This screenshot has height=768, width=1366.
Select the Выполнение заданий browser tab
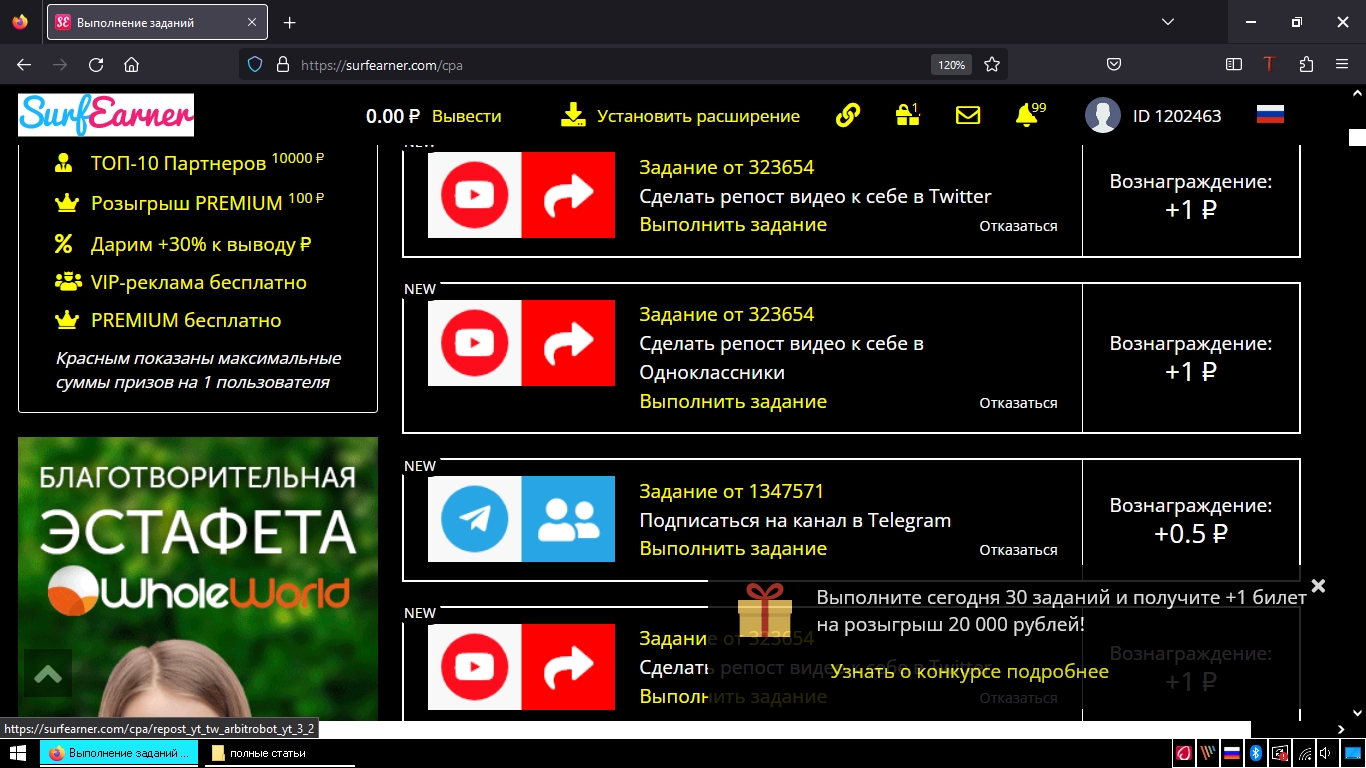click(157, 22)
